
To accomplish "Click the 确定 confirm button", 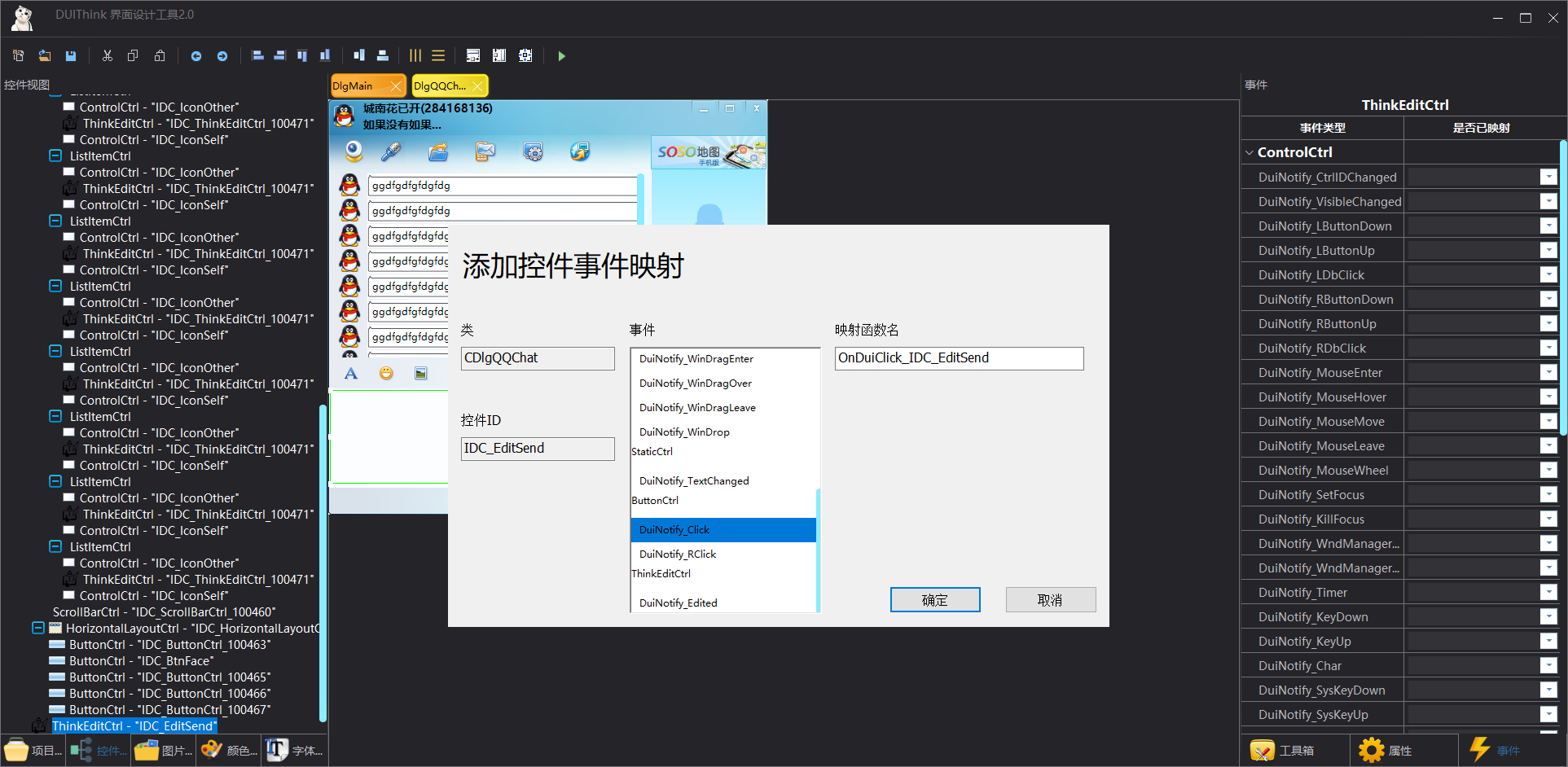I will pos(934,600).
